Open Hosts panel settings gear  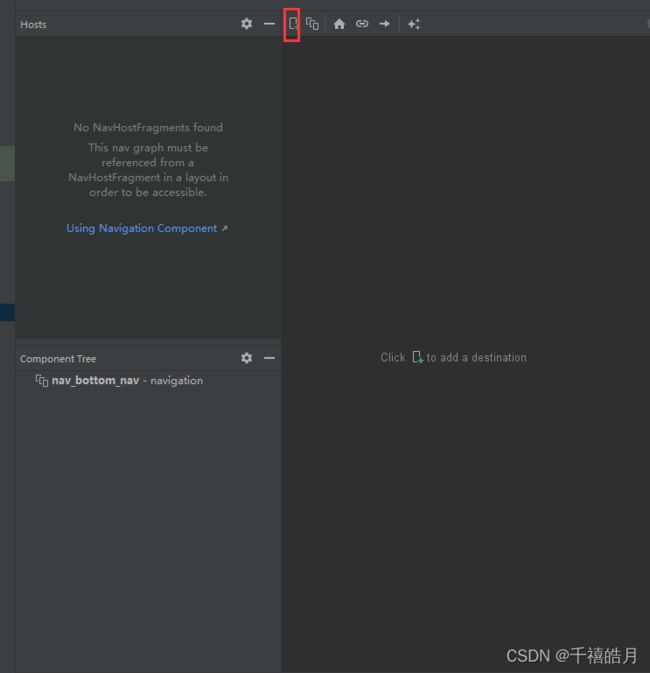[x=246, y=24]
